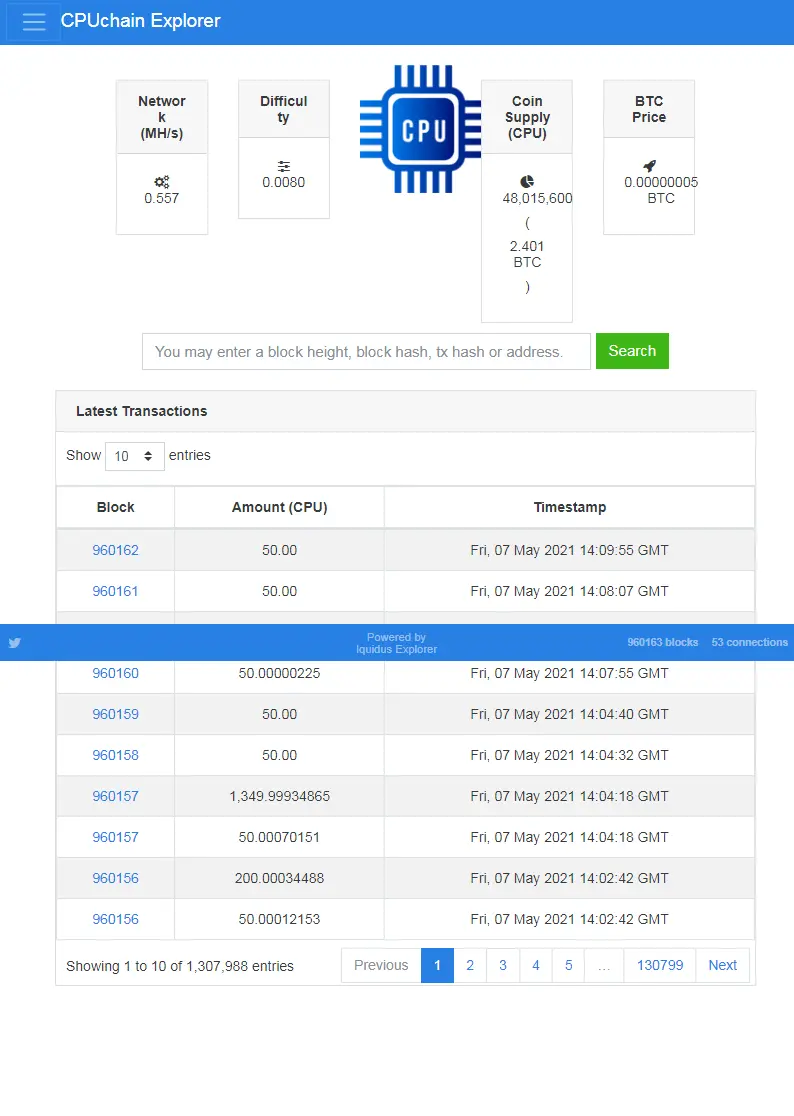
Task: Go to pagination page 2
Action: tap(470, 966)
